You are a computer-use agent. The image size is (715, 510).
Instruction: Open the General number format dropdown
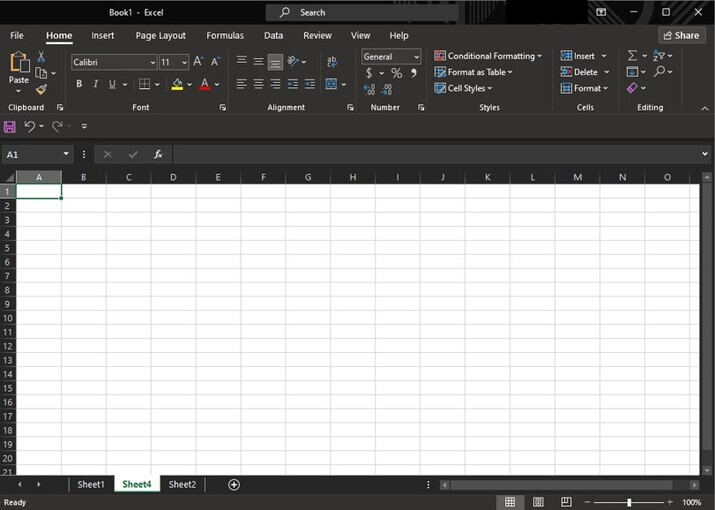(416, 57)
